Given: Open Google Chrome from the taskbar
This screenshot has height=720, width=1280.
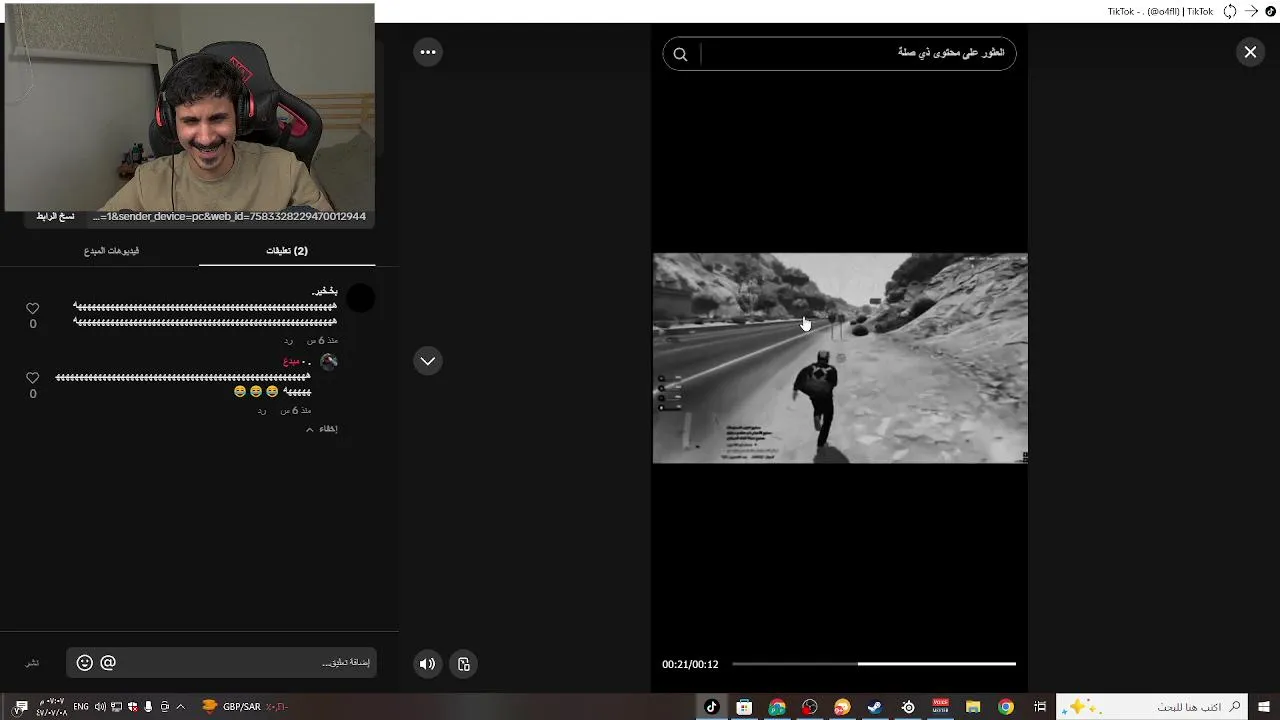Looking at the screenshot, I should (1006, 707).
